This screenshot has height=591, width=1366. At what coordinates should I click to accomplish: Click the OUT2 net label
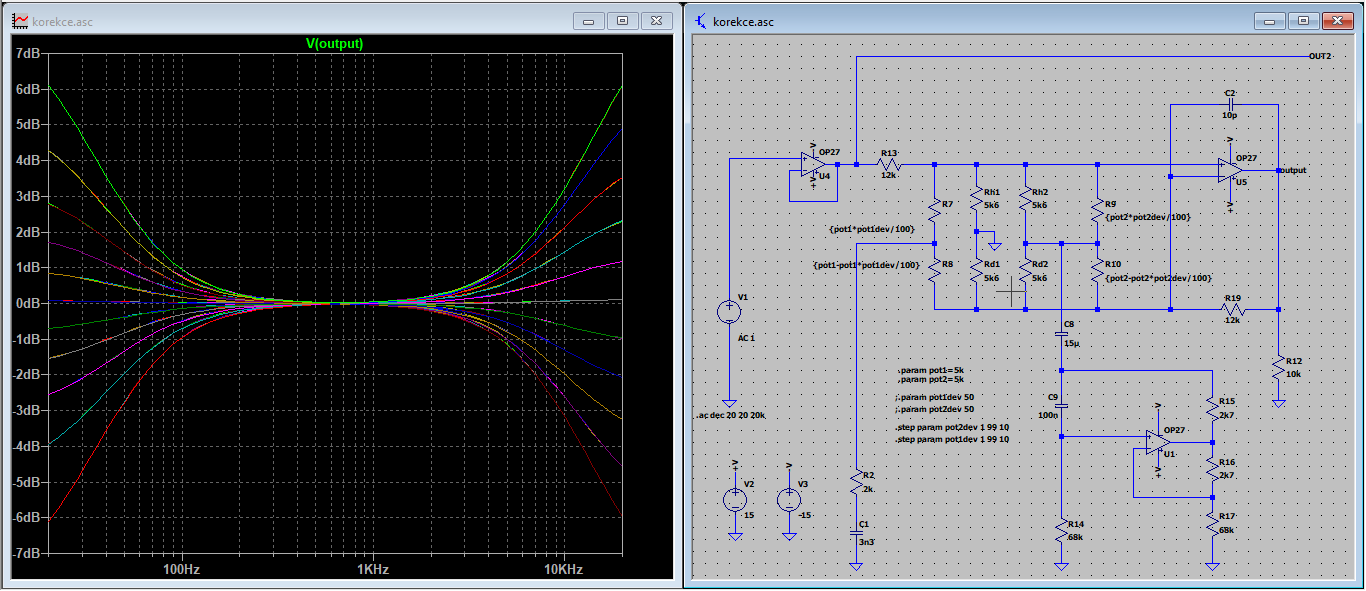pos(1320,56)
